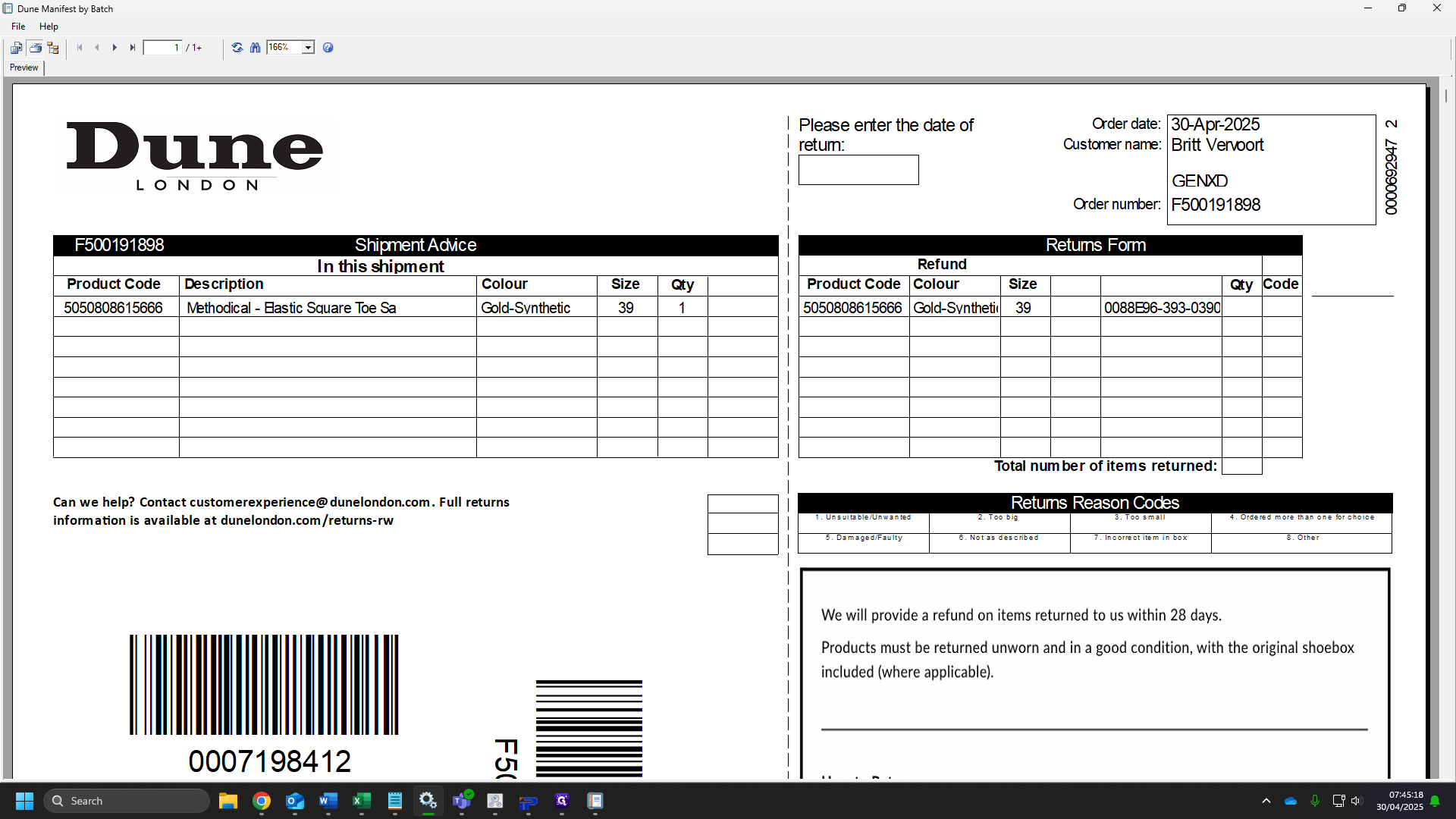The image size is (1456, 819).
Task: Click the barcode number 0007198412
Action: (270, 761)
